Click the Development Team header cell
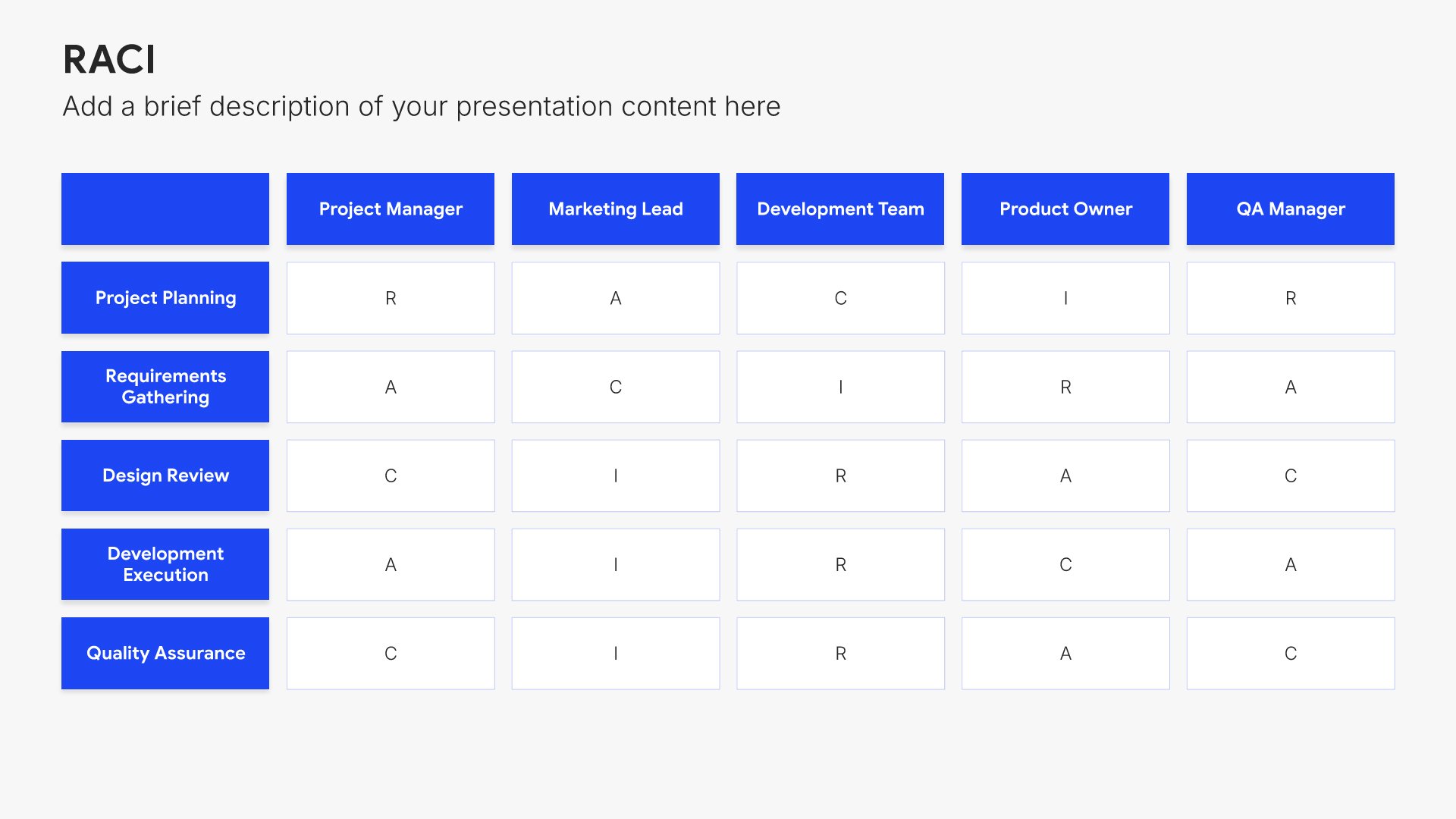 (x=840, y=209)
